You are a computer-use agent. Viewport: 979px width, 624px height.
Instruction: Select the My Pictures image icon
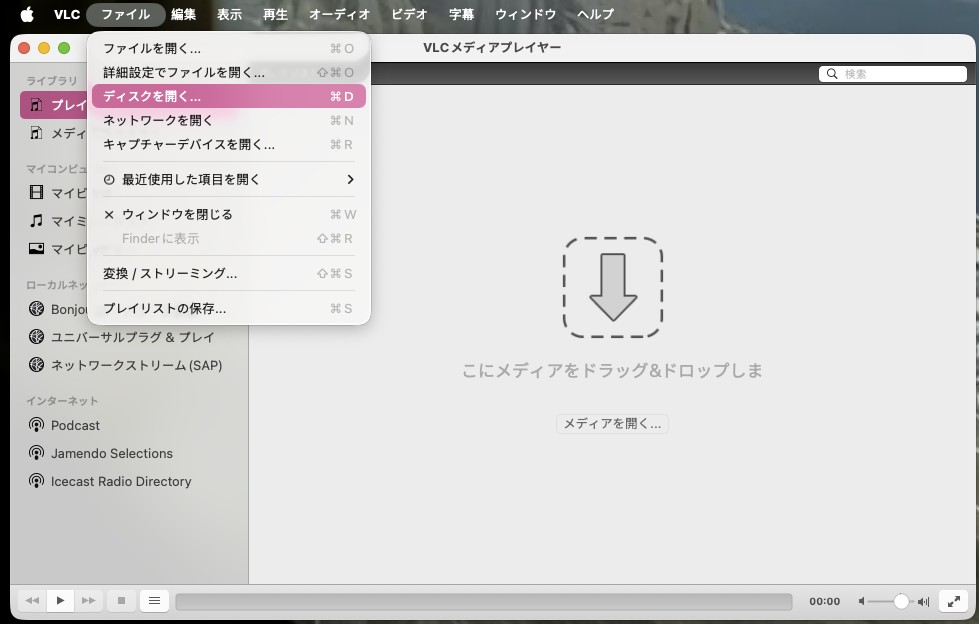click(37, 249)
